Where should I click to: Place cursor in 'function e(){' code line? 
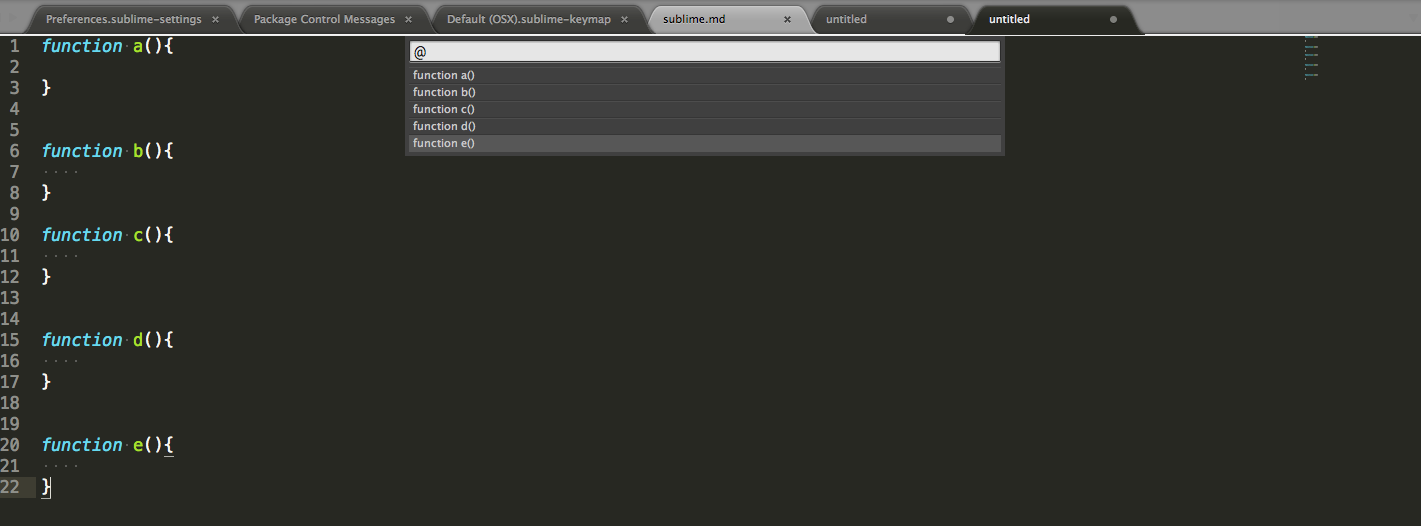tap(108, 445)
